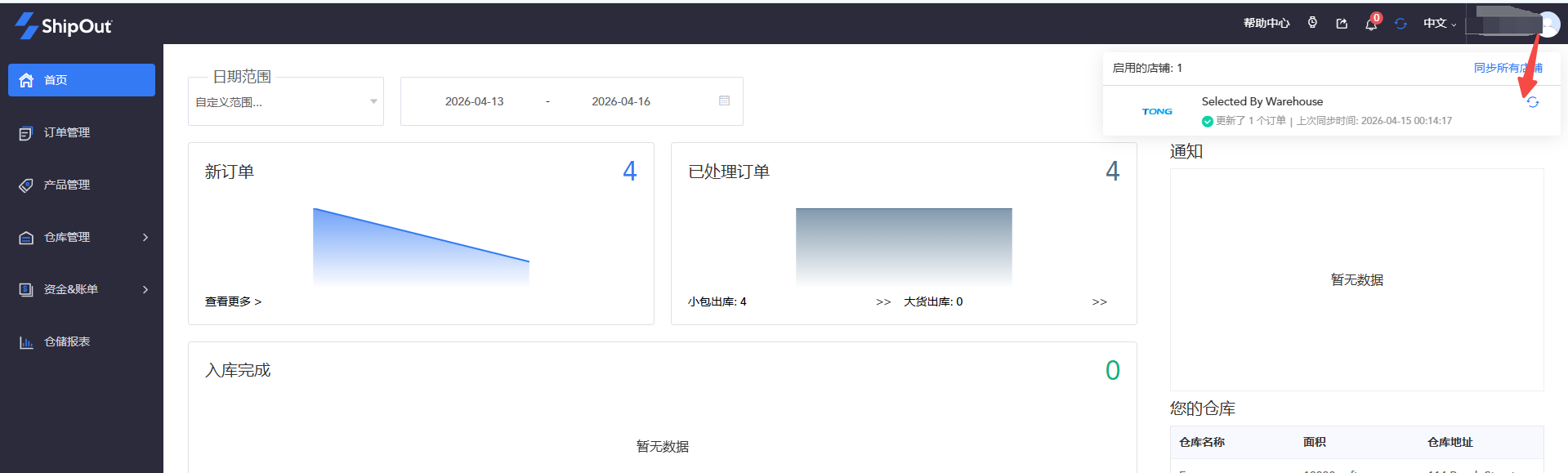Click the >> arrow next to 大货出库
Image resolution: width=1568 pixels, height=473 pixels.
pyautogui.click(x=1100, y=301)
